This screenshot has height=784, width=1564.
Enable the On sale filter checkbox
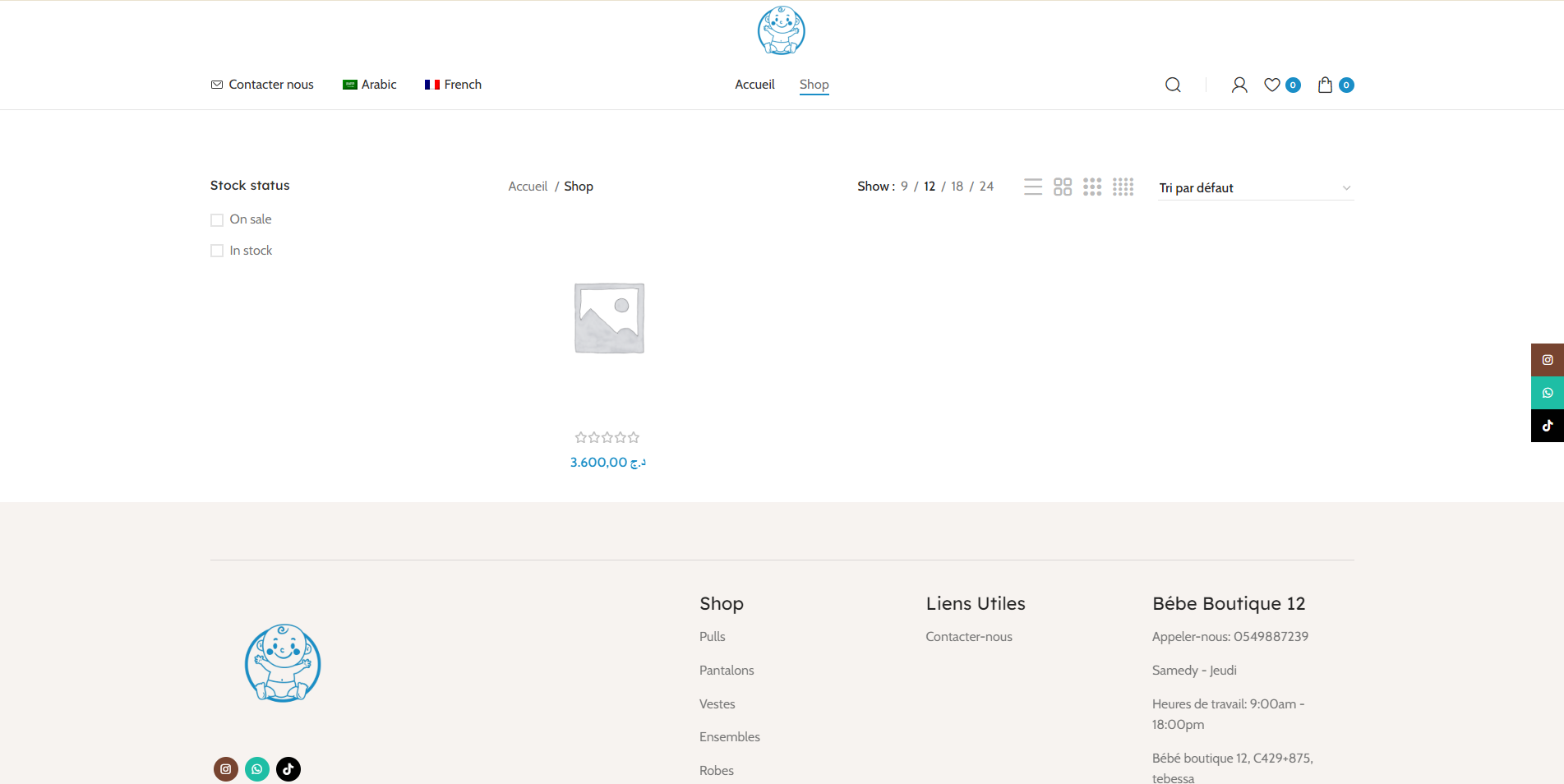[x=217, y=220]
